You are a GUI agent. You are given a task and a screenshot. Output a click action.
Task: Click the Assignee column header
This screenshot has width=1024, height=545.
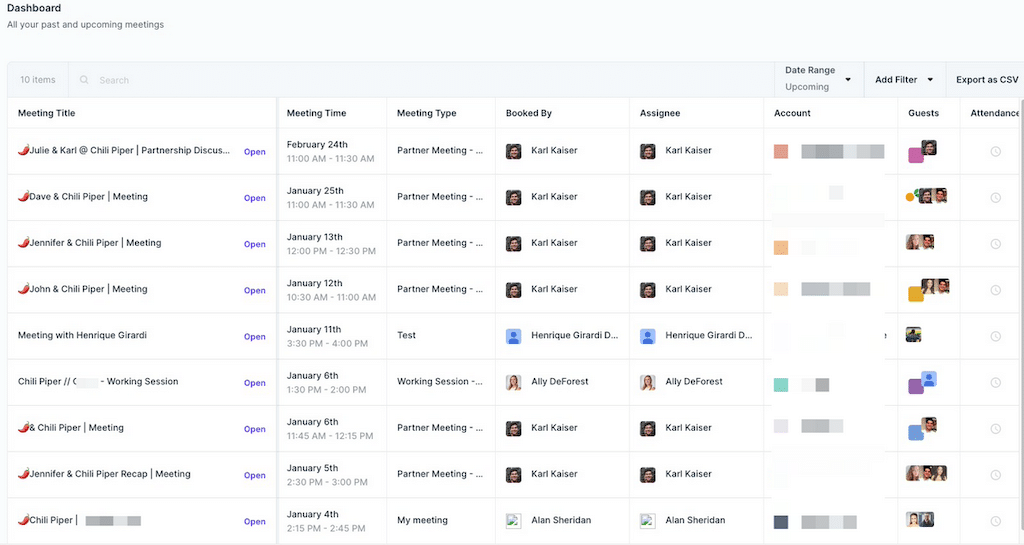tap(660, 113)
